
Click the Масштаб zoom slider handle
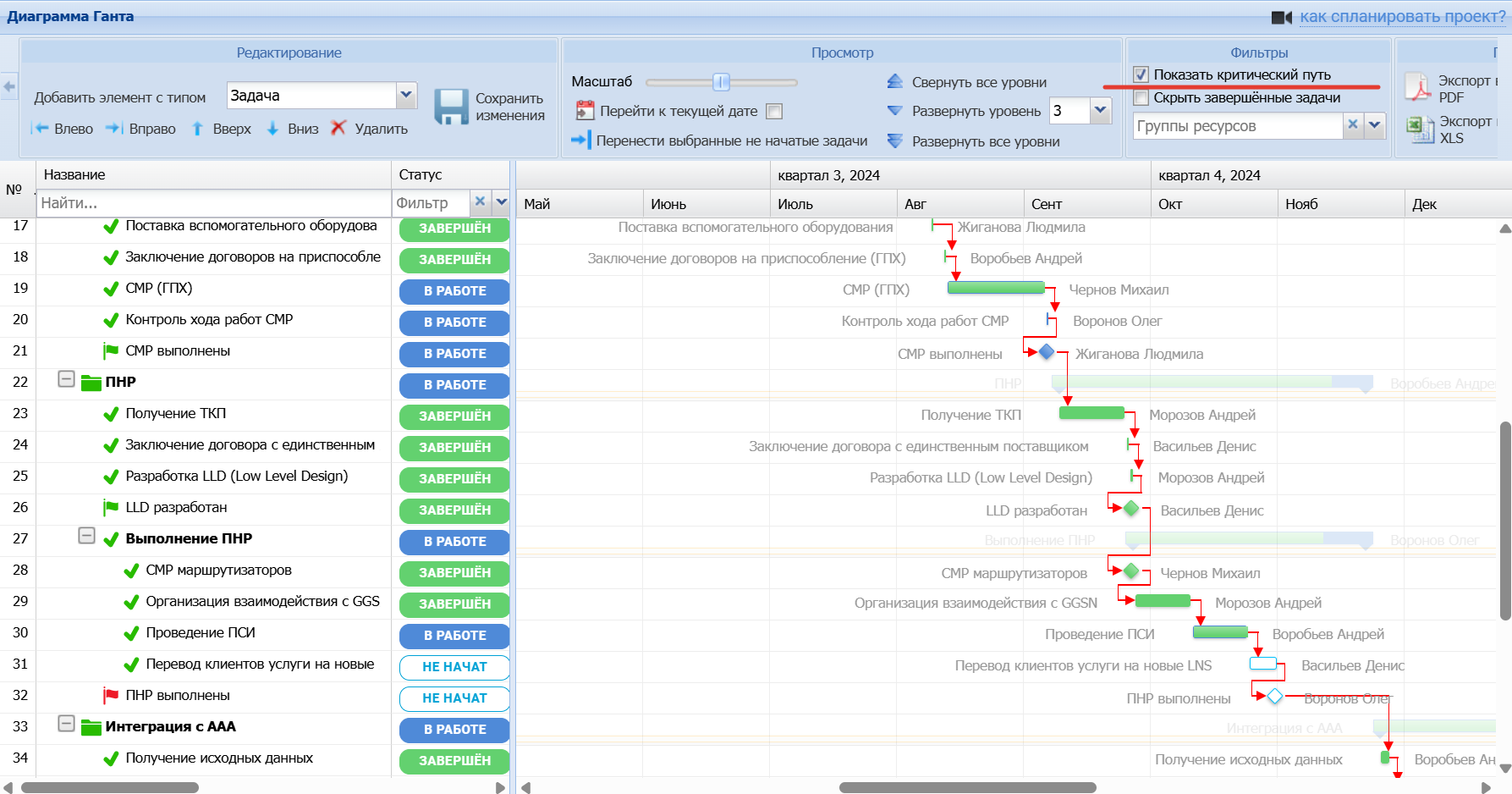[x=721, y=82]
